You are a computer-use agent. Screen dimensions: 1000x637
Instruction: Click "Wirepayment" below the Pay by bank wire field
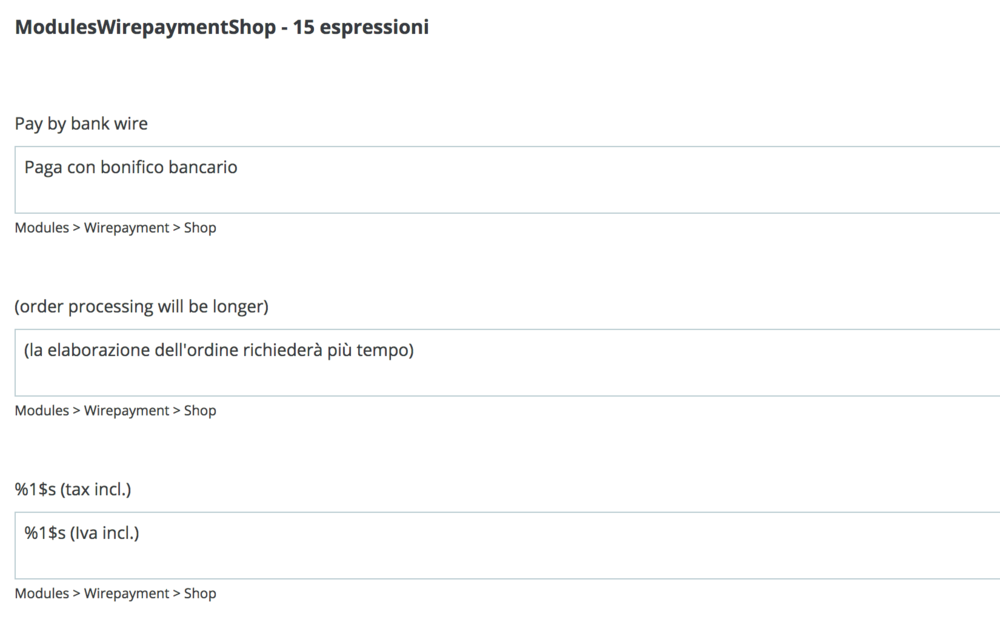(x=126, y=227)
